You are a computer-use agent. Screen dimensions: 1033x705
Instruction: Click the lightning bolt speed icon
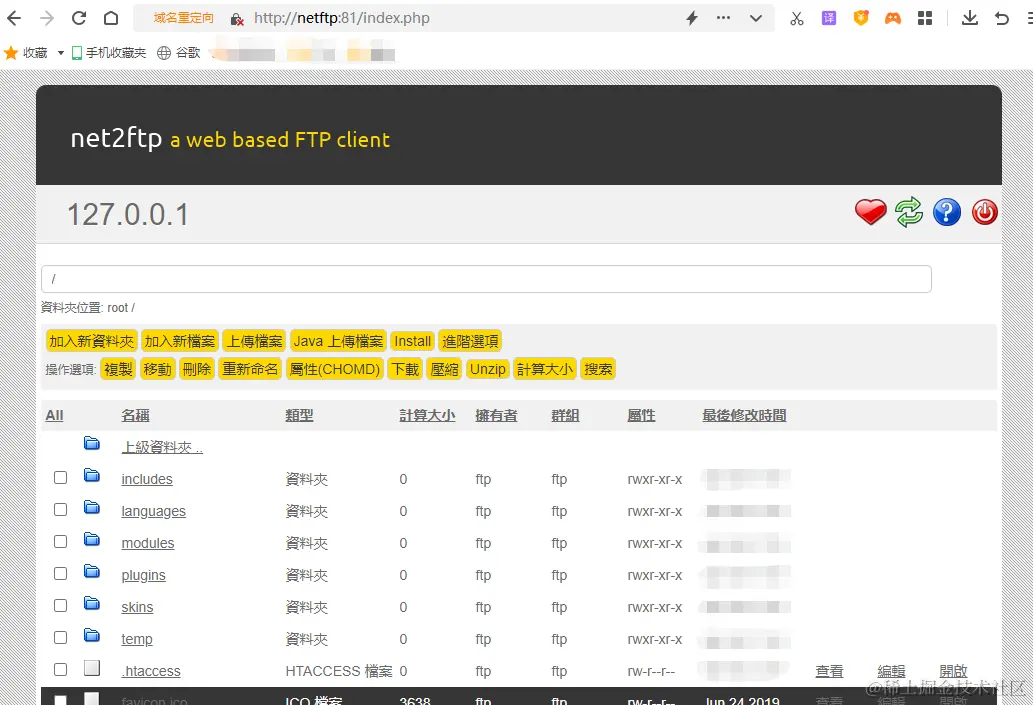click(692, 18)
